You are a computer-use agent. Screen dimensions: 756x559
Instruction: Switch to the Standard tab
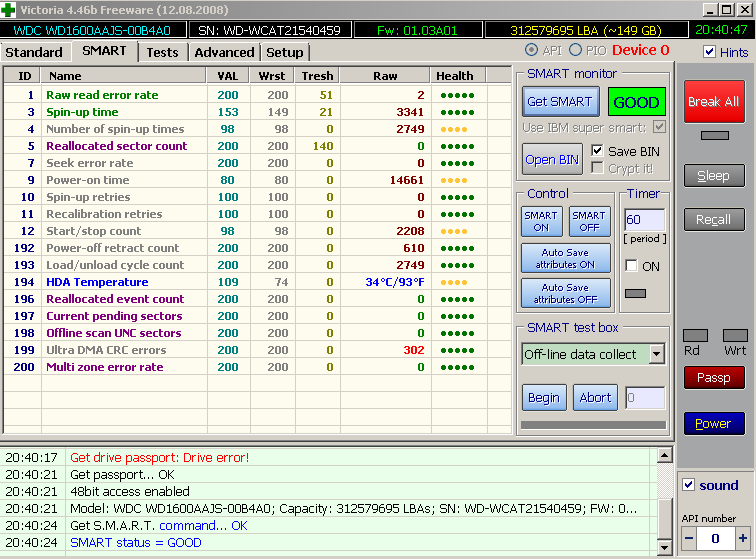click(34, 52)
